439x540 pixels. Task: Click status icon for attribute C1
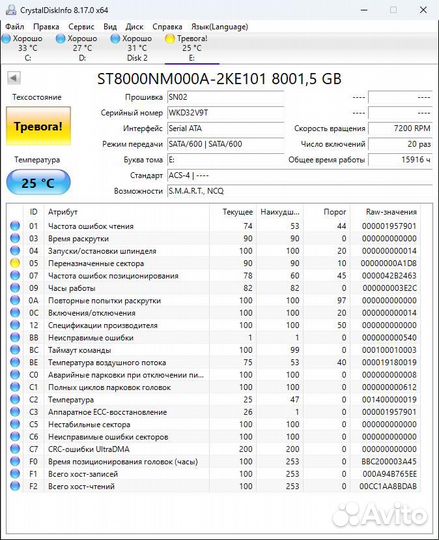point(15,387)
